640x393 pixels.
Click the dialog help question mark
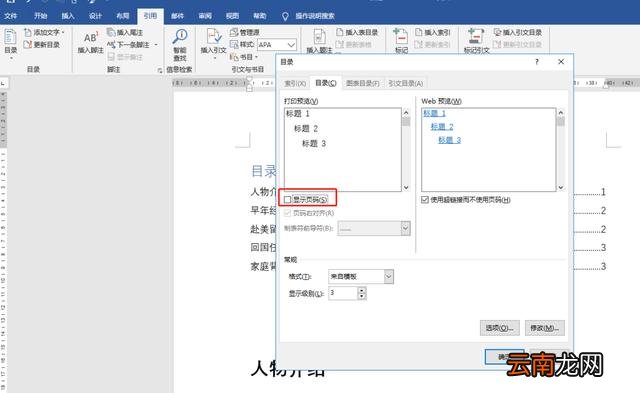(537, 62)
